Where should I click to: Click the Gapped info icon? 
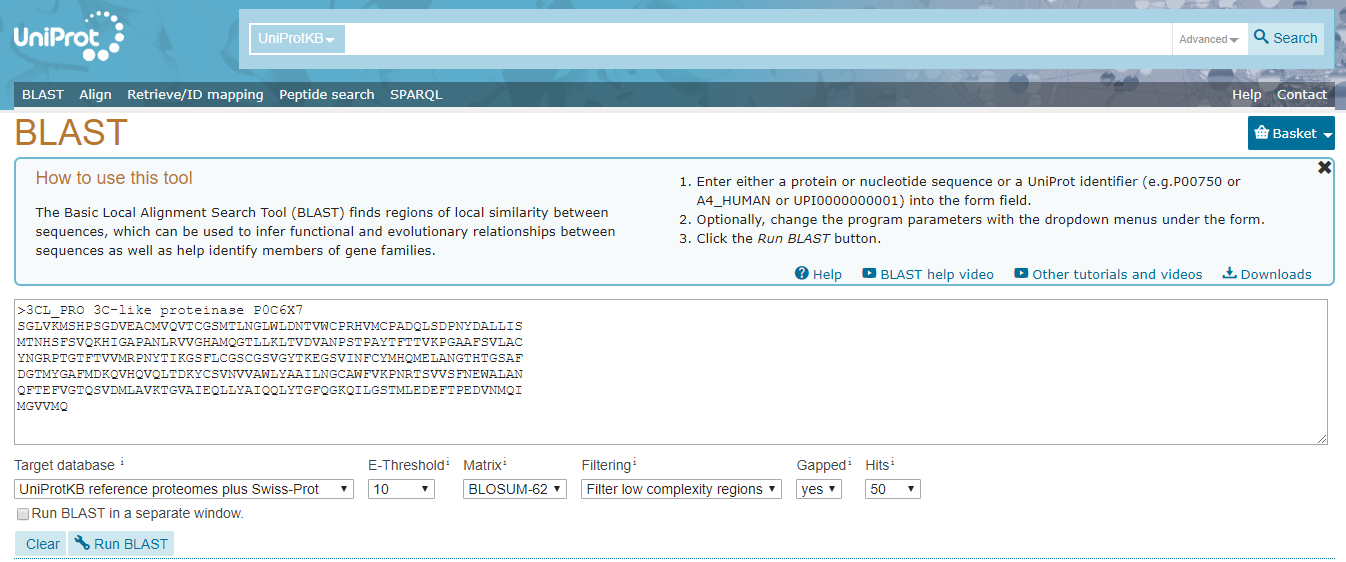(x=850, y=463)
